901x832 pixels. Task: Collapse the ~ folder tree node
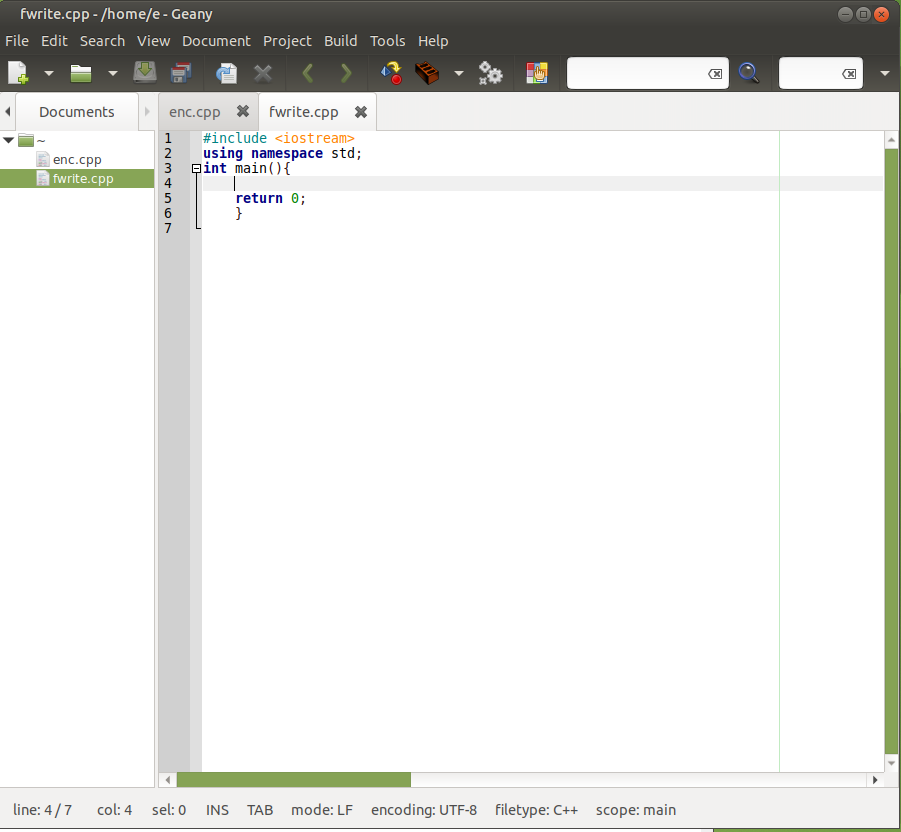pyautogui.click(x=8, y=140)
